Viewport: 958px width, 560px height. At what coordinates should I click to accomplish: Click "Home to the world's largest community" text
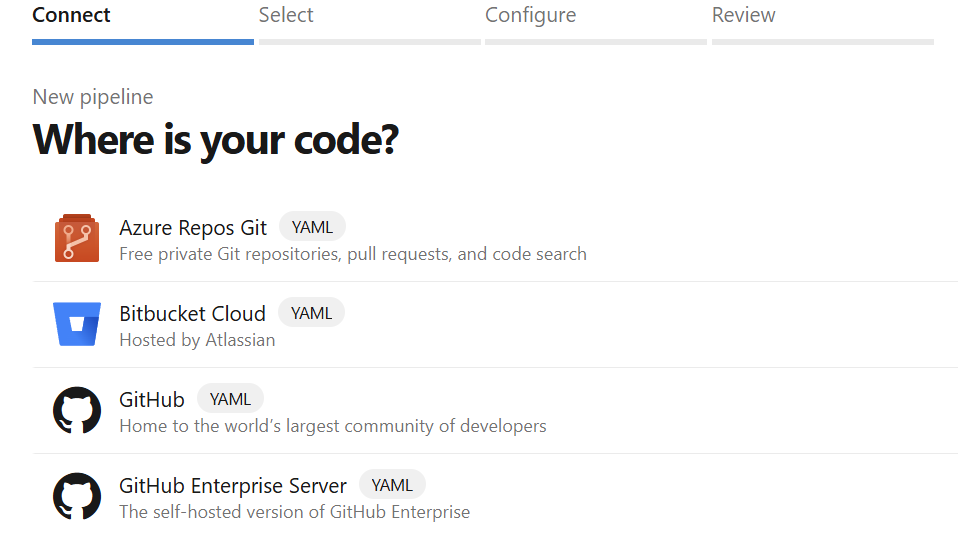coord(332,426)
